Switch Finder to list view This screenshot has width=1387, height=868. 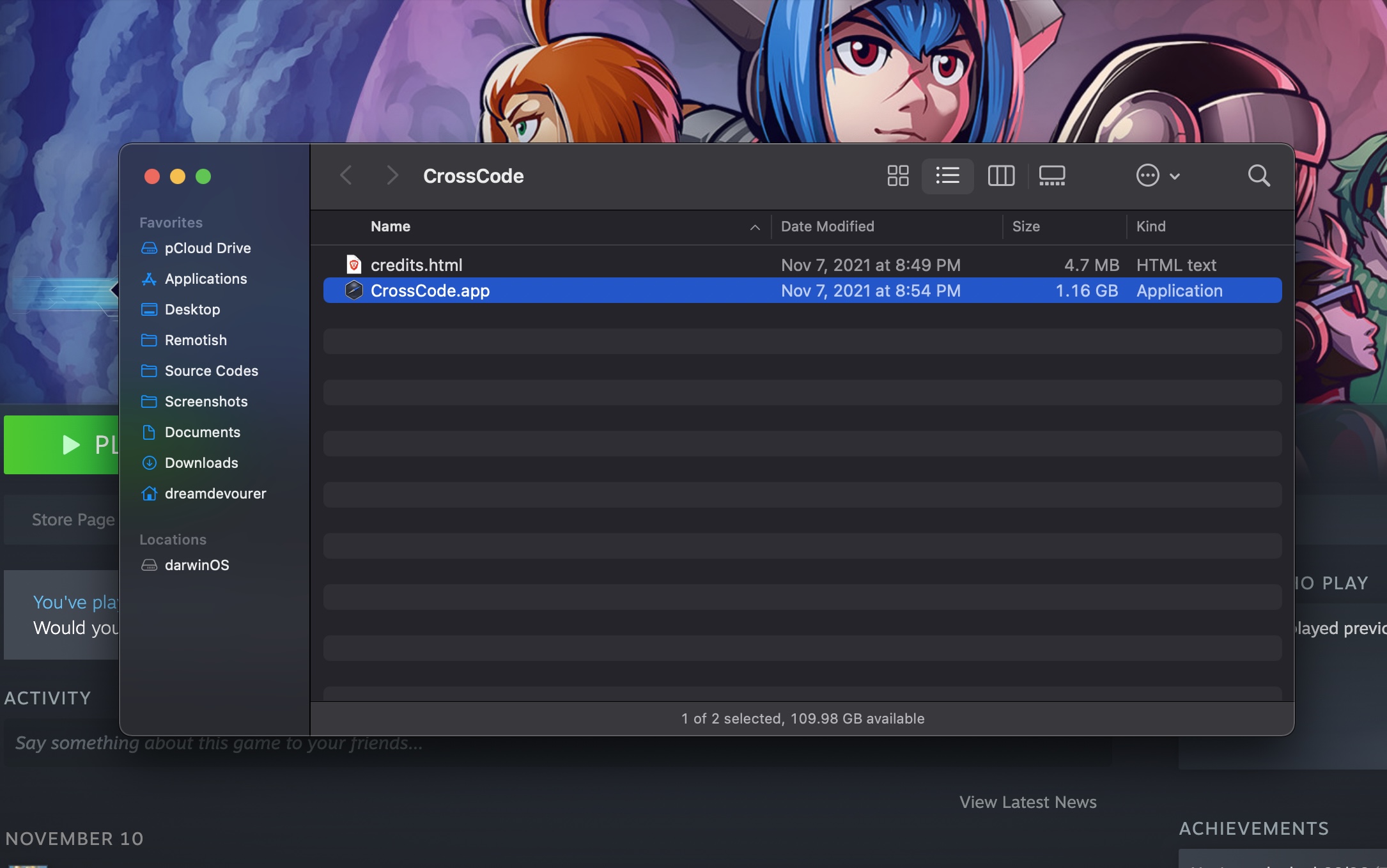947,176
